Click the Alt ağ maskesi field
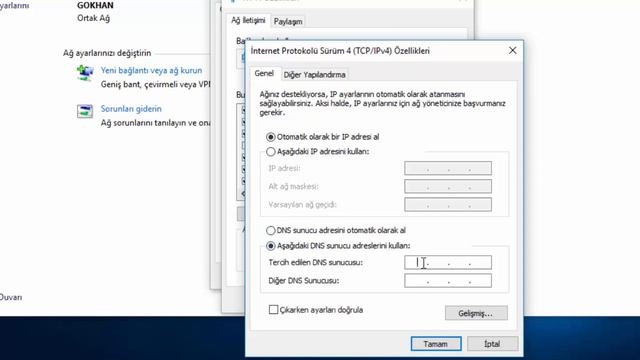 [448, 187]
